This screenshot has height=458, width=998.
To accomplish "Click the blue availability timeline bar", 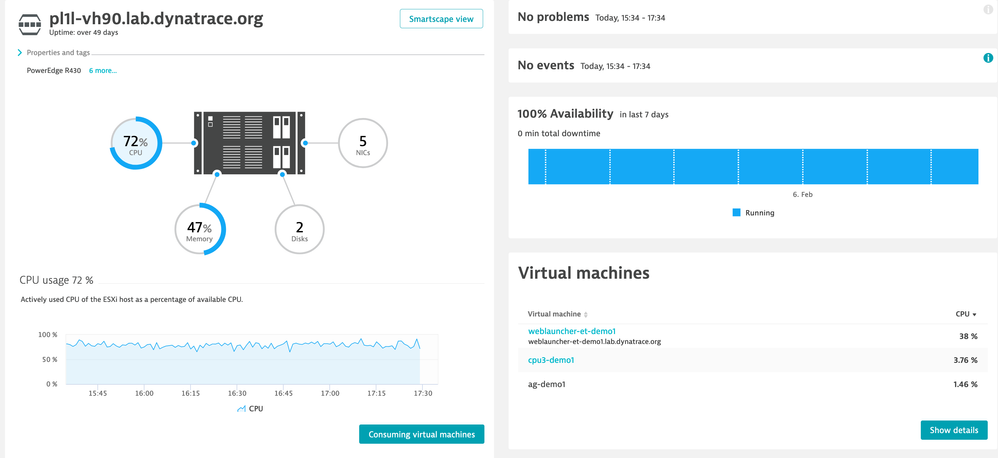I will (x=753, y=167).
